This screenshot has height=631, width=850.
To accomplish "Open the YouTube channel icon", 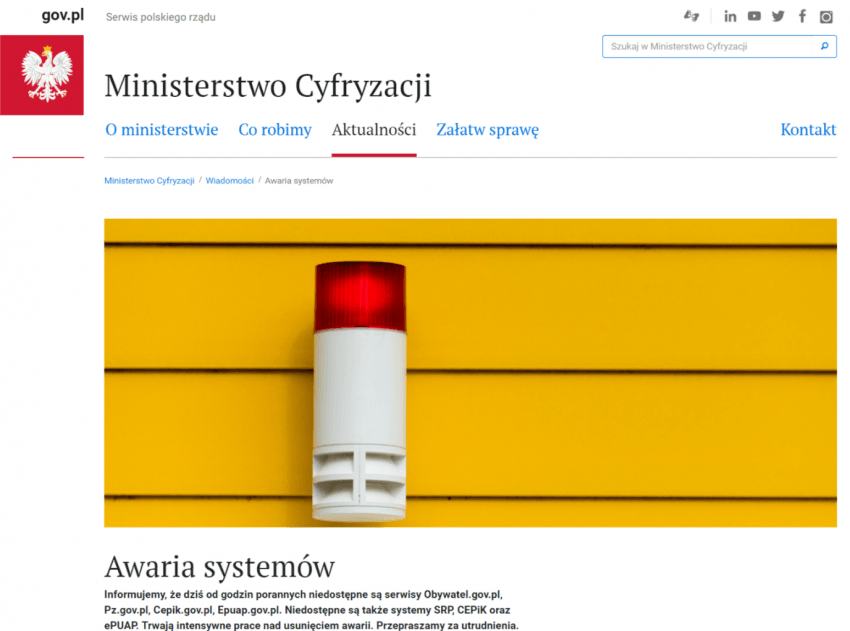I will 754,16.
